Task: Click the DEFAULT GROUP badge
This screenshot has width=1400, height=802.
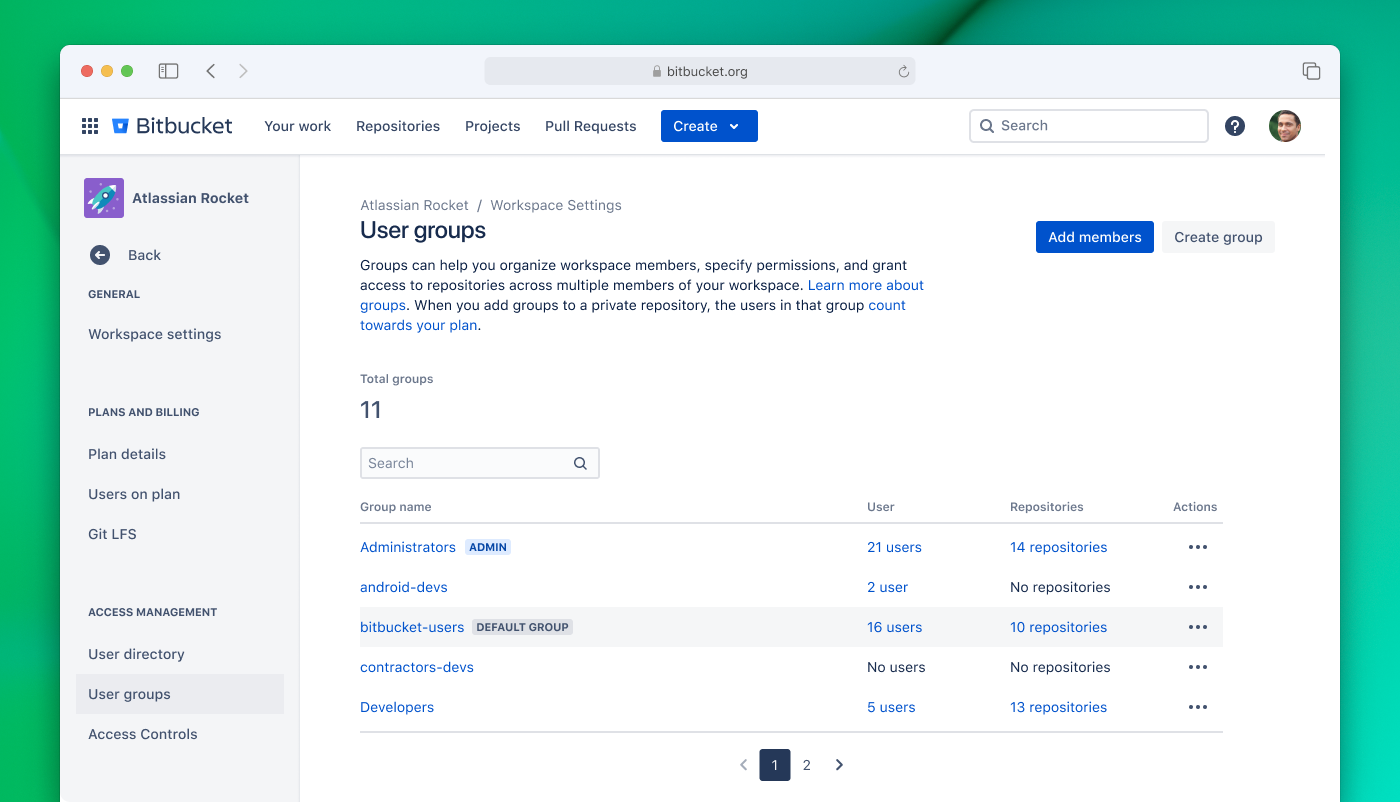Action: (522, 627)
